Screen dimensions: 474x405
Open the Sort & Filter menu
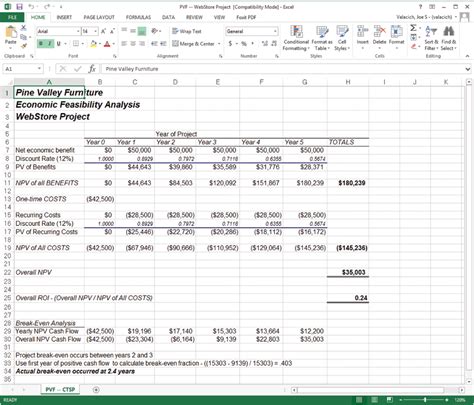(x=431, y=38)
